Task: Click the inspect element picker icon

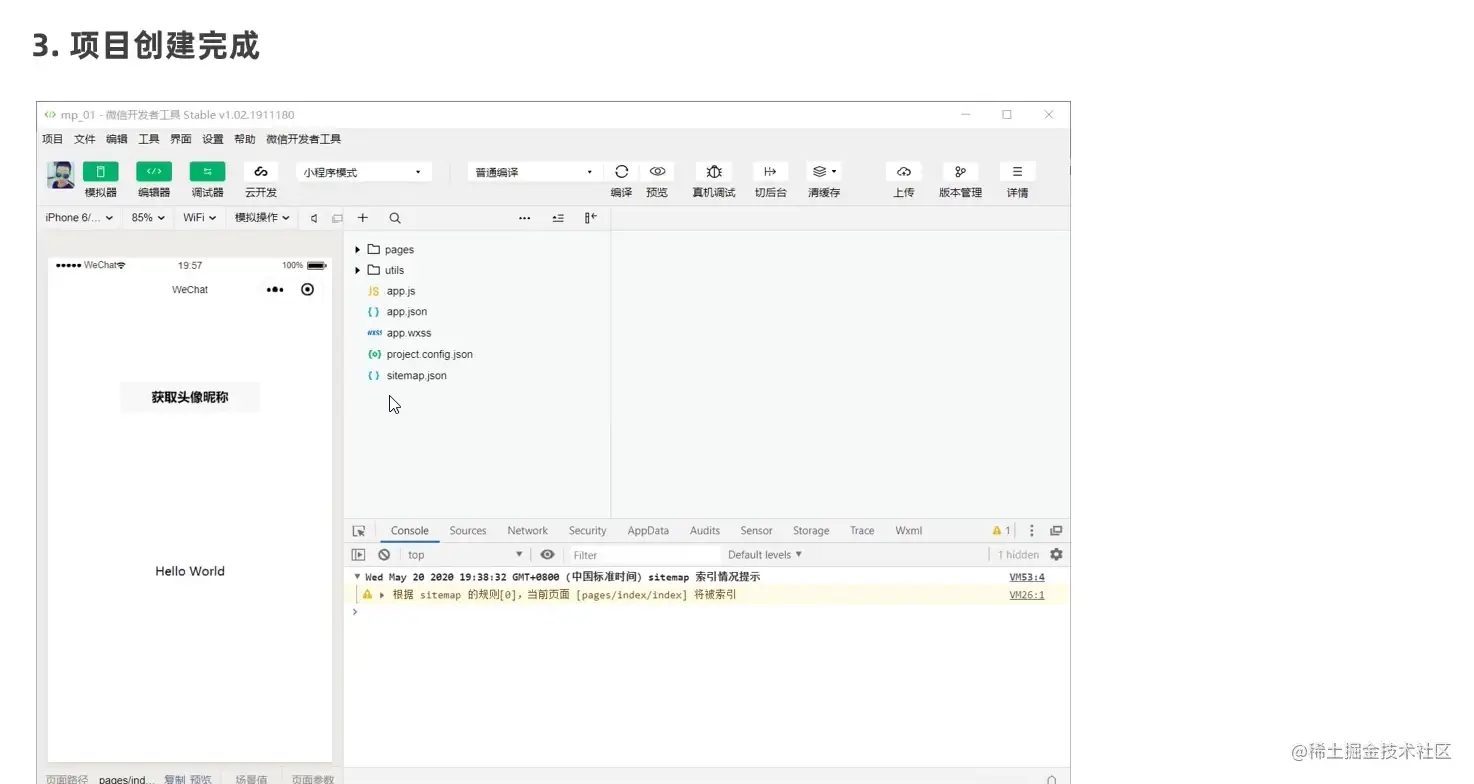Action: [x=359, y=531]
